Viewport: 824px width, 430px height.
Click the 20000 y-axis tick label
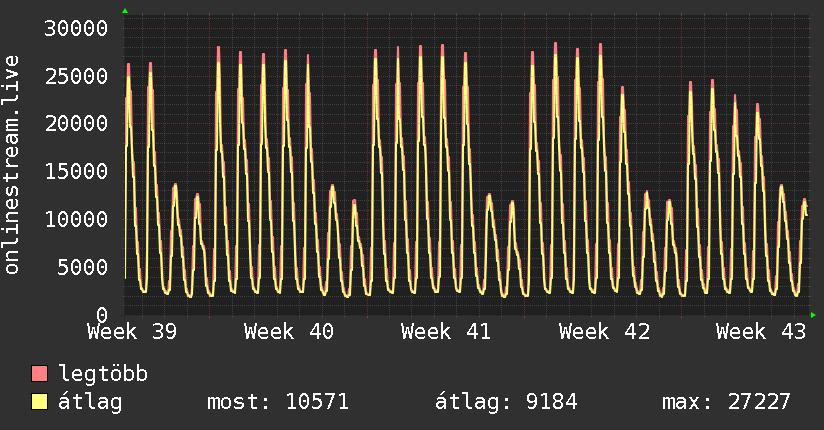click(76, 124)
